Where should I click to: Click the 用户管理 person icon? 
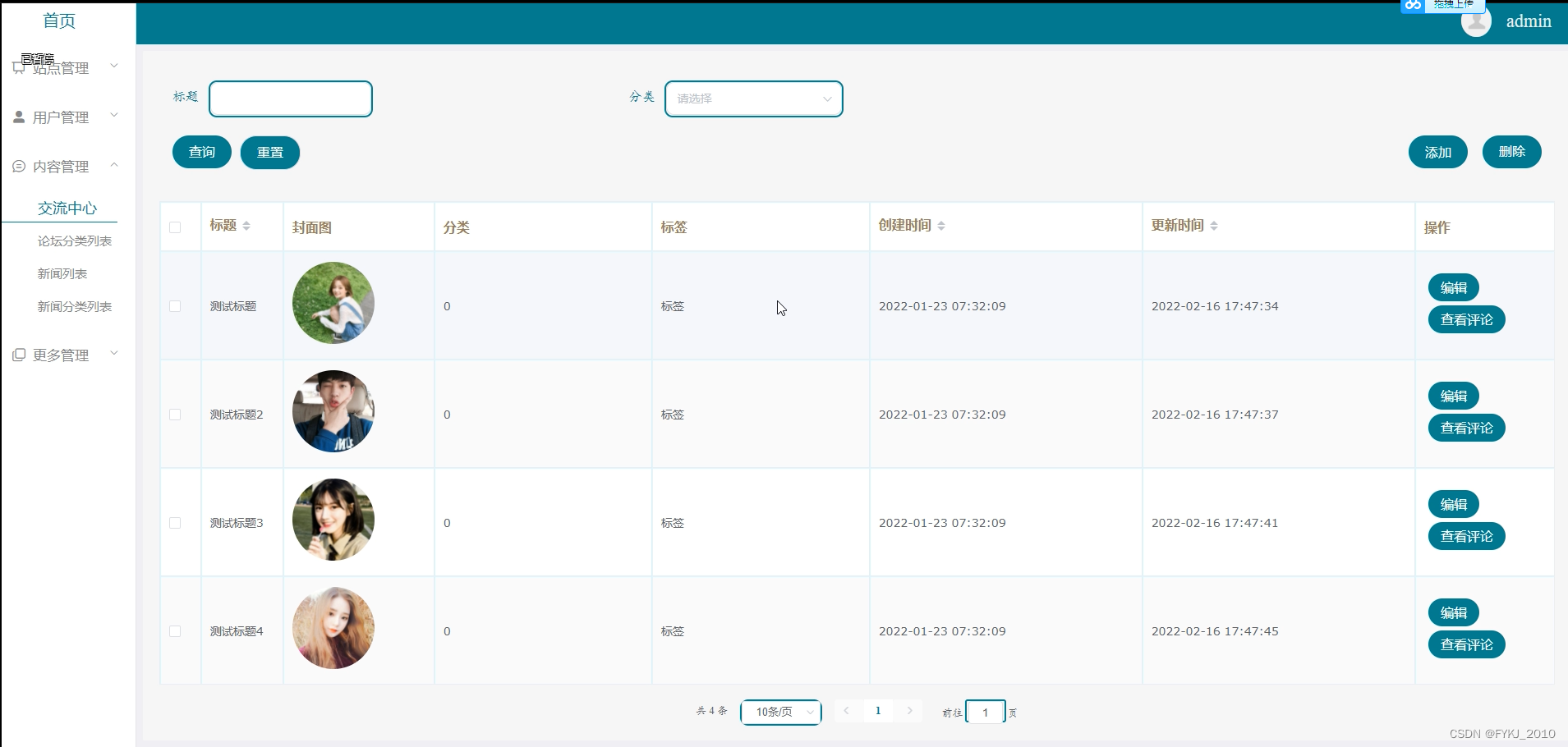point(19,117)
